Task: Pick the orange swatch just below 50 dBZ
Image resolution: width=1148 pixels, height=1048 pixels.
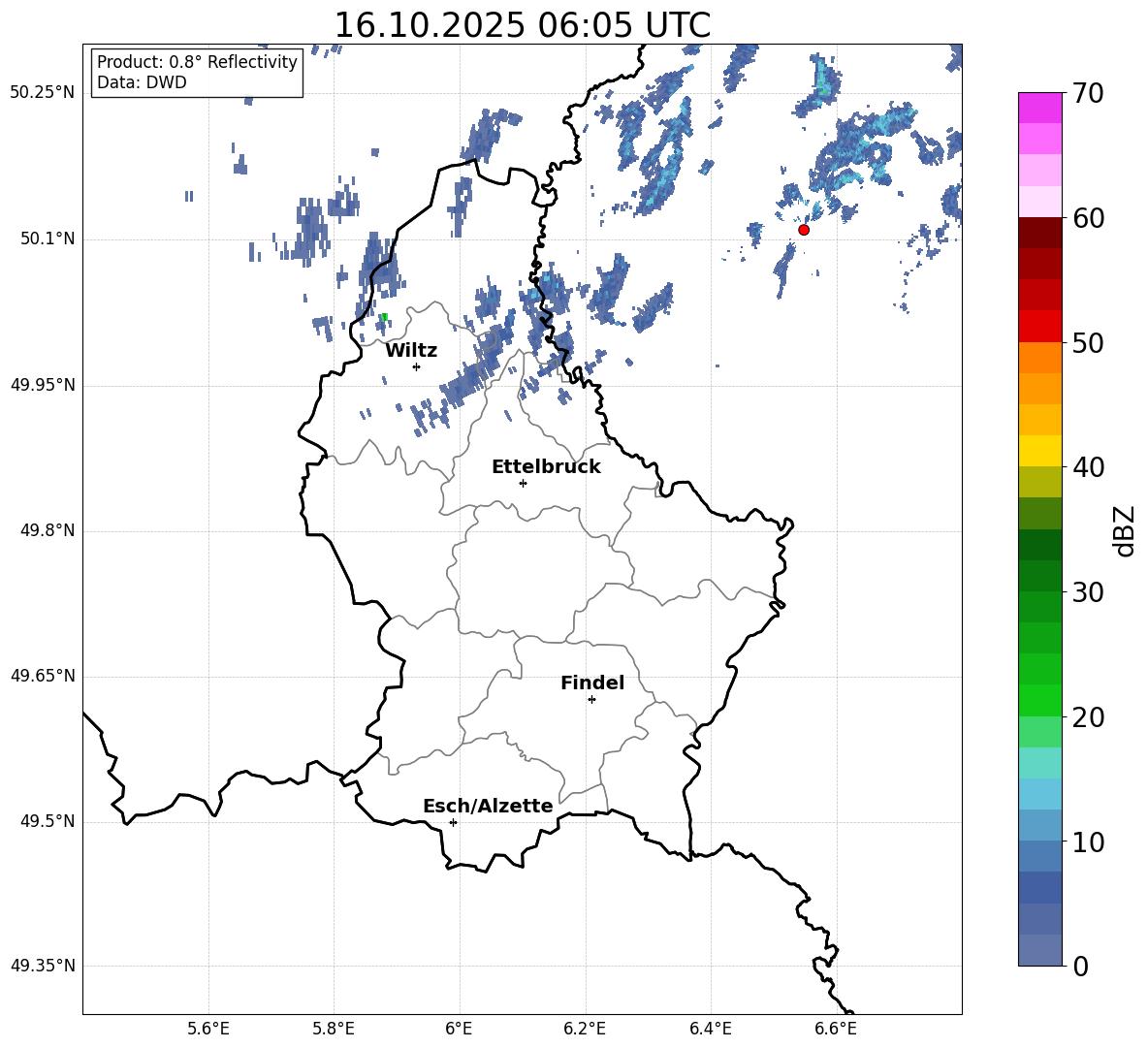Action: point(1039,358)
